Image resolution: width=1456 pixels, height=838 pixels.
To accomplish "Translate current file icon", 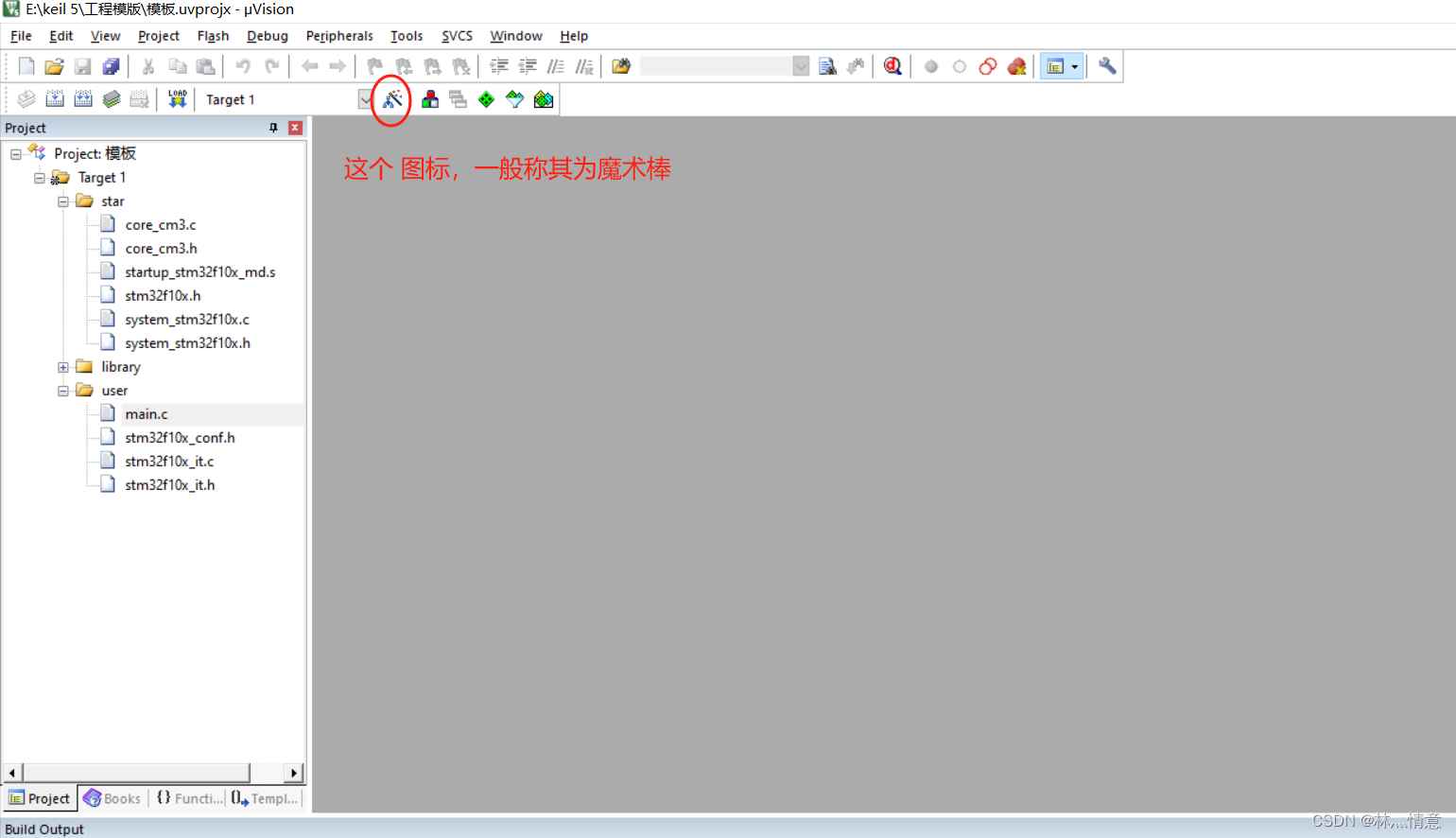I will [26, 99].
